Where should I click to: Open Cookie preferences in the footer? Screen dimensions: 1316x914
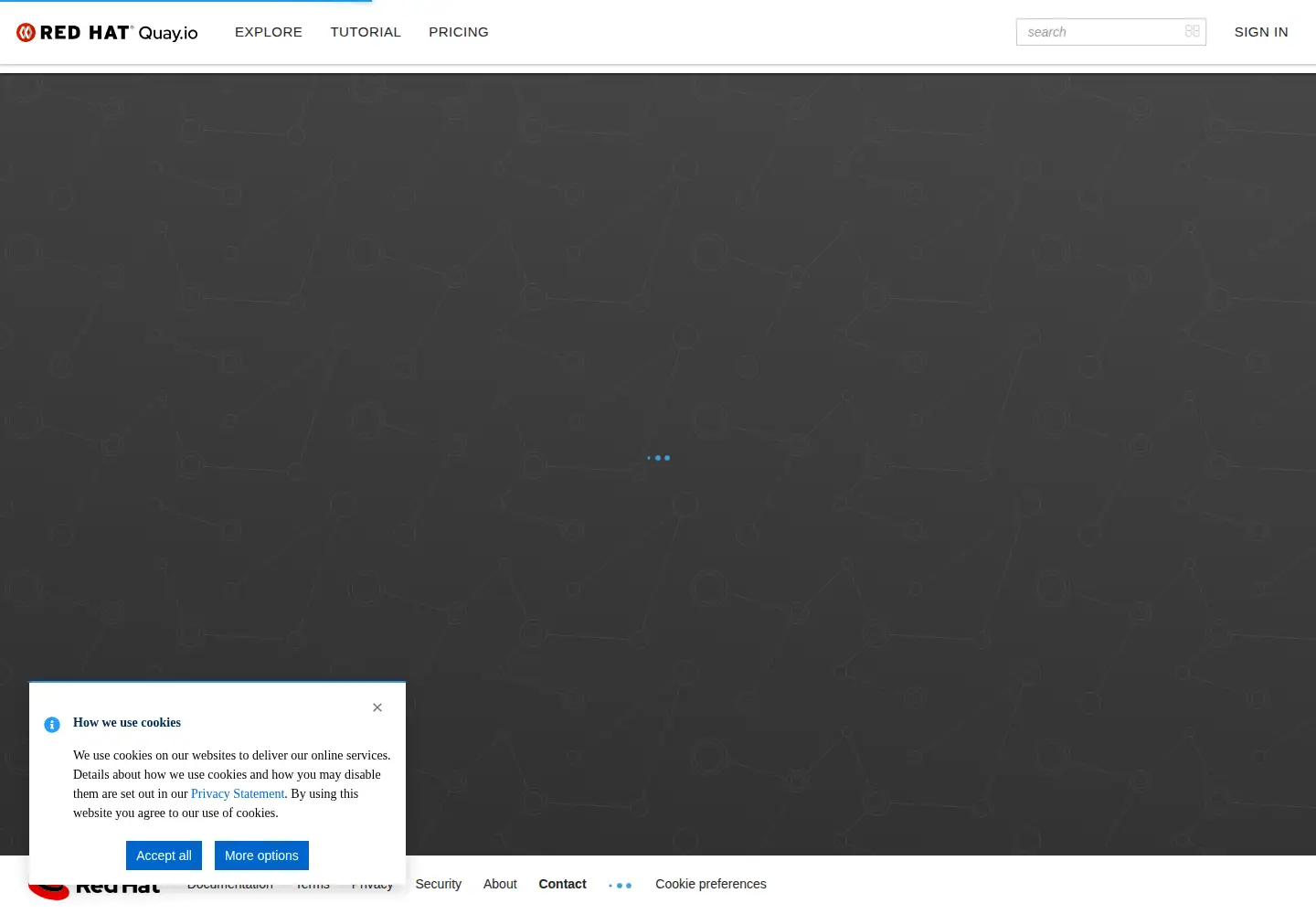coord(711,884)
